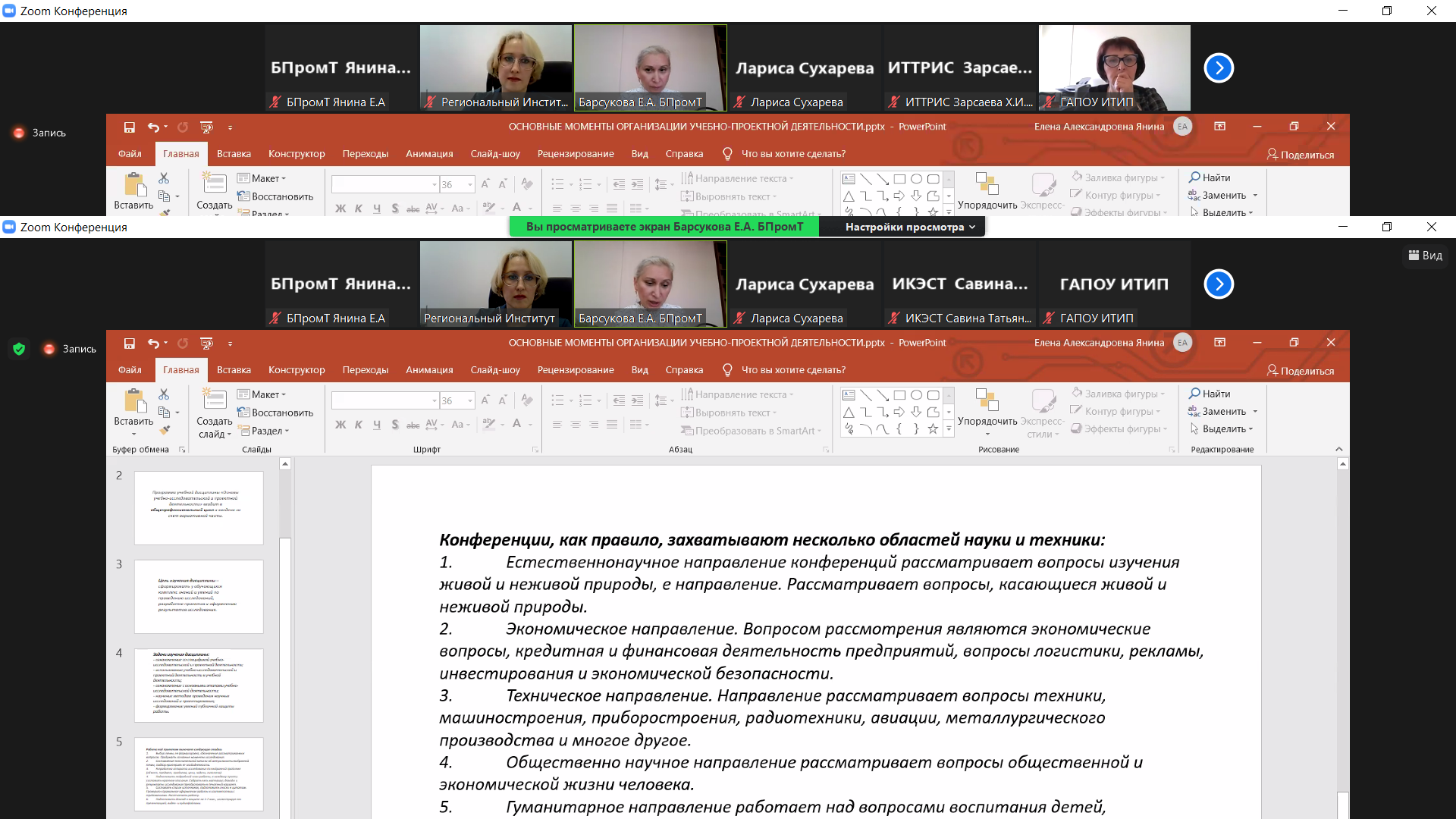
Task: Toggle justify alignment in the lower ribbon's paragraph group
Action: [612, 425]
